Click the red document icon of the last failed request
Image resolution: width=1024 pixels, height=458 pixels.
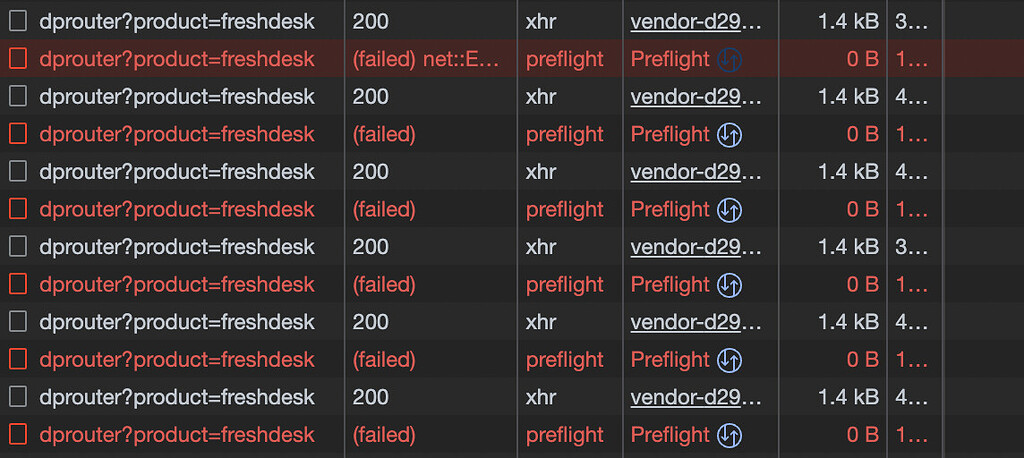point(18,434)
